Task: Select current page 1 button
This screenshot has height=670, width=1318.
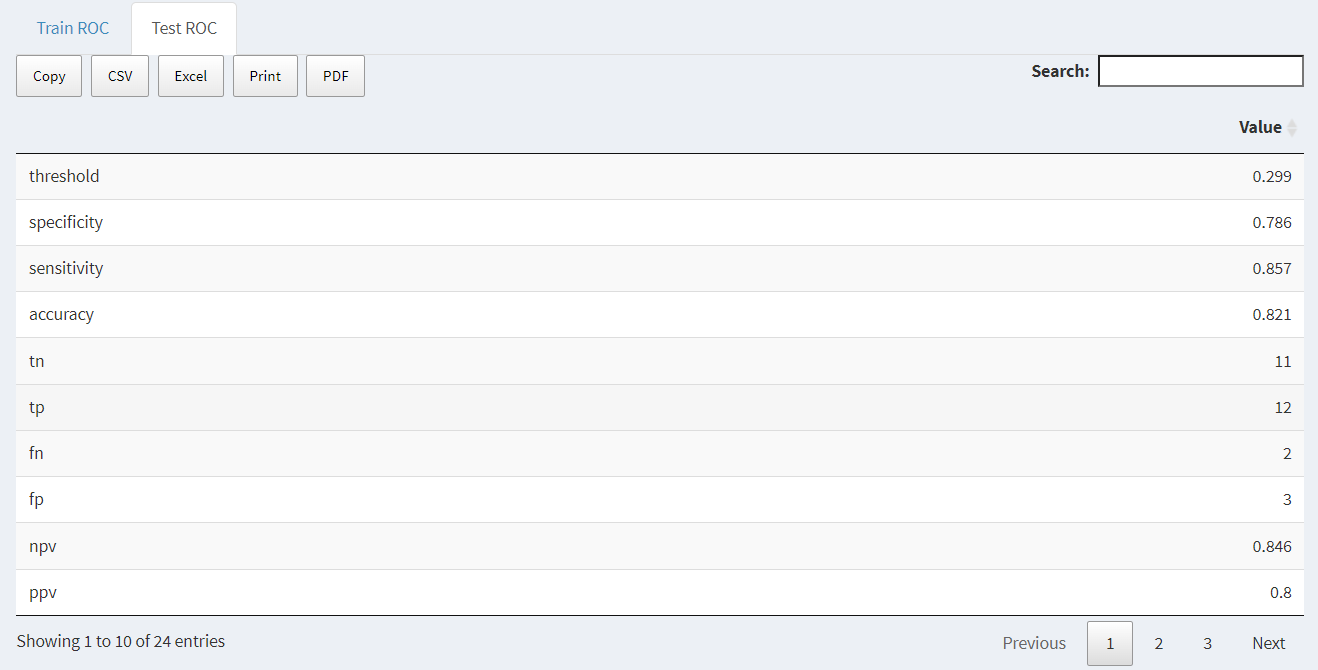Action: pyautogui.click(x=1109, y=643)
